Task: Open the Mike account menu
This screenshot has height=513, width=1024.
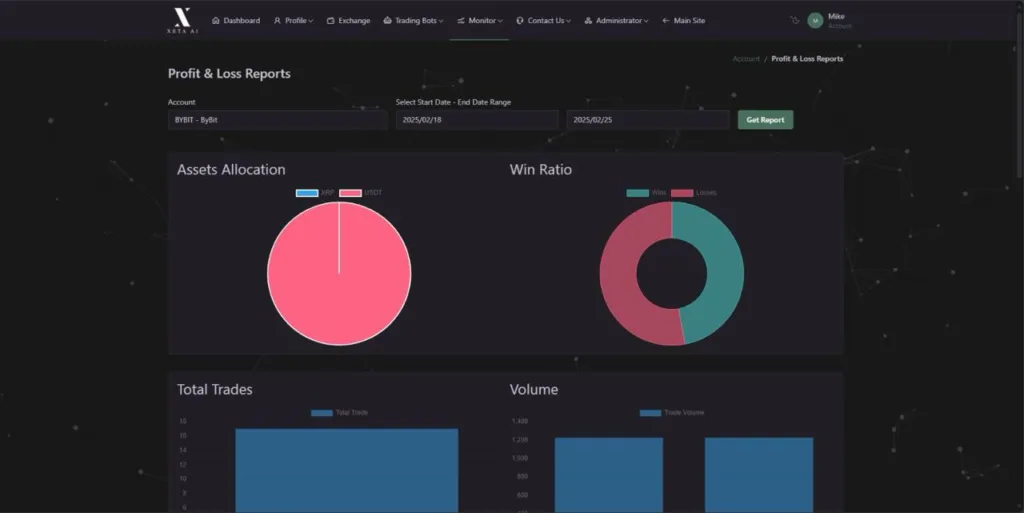Action: click(839, 20)
